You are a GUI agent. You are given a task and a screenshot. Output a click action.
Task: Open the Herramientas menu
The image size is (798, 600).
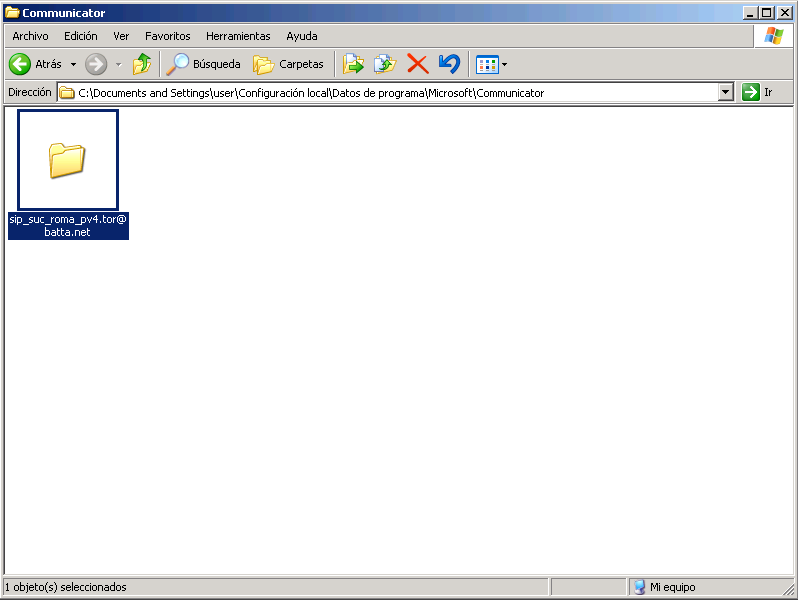[x=238, y=36]
